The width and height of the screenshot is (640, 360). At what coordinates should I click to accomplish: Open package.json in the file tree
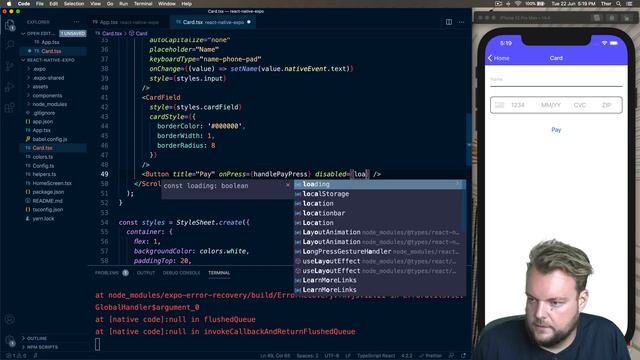pyautogui.click(x=48, y=192)
